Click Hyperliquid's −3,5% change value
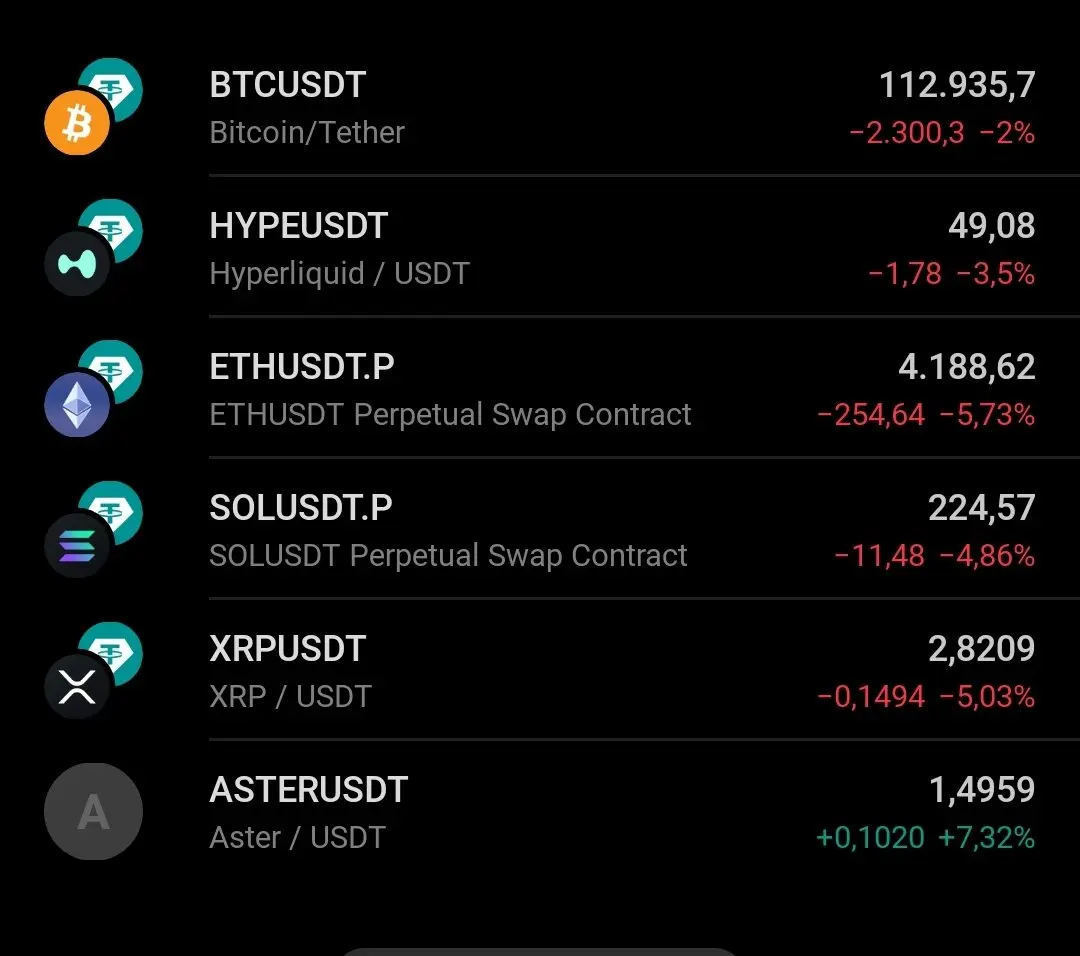Screen dimensions: 1080x956 (x=995, y=273)
